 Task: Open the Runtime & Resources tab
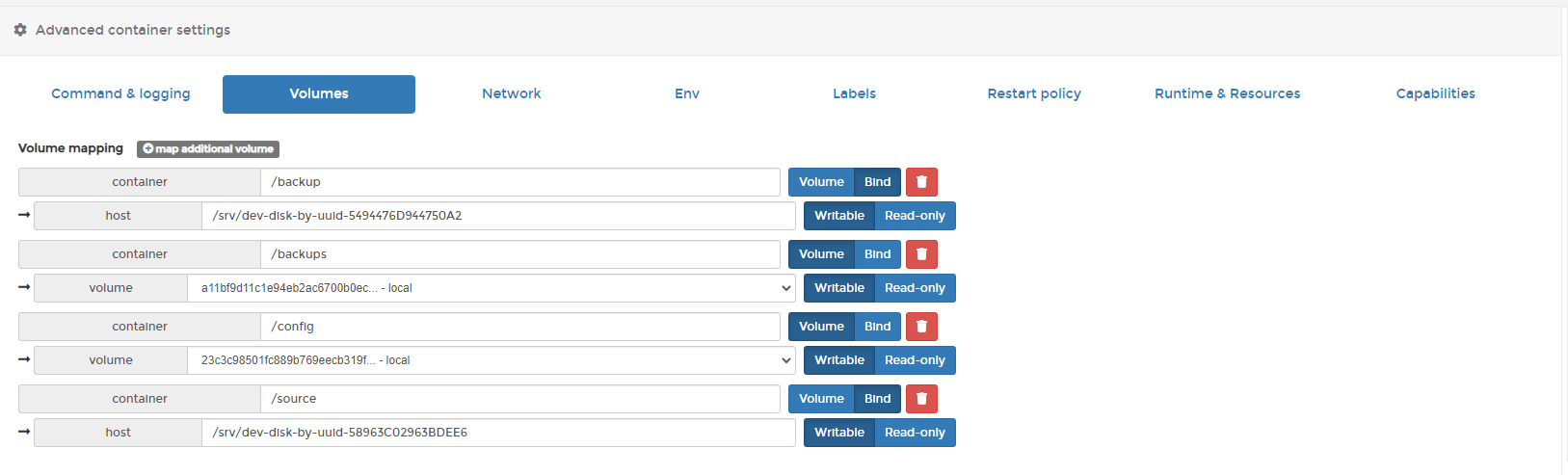pos(1227,93)
